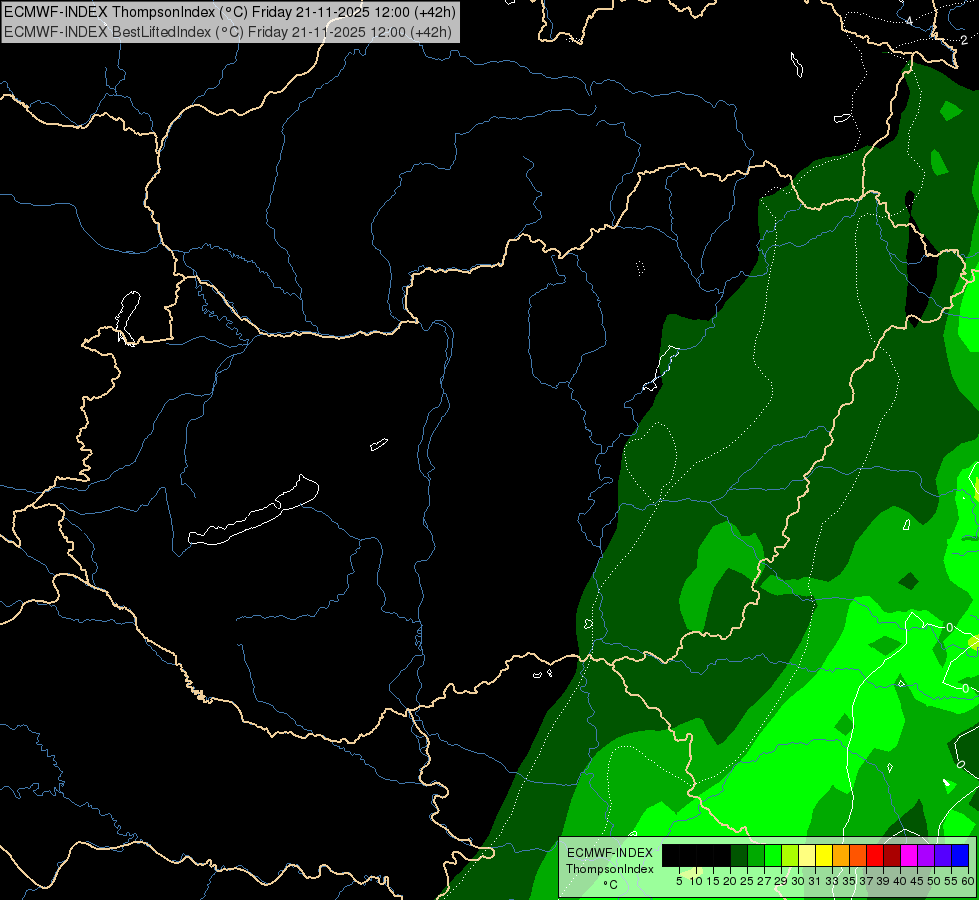Click legend scale value 45
This screenshot has height=900, width=979.
[x=917, y=881]
